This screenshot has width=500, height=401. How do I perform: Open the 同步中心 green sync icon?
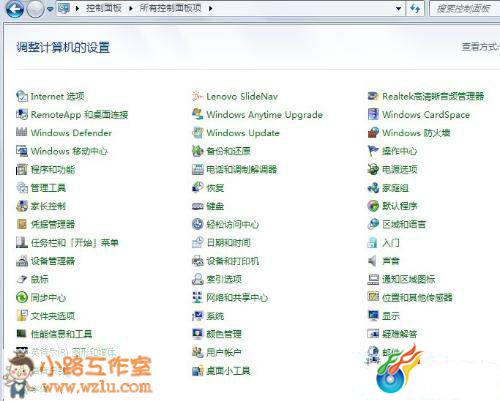22,297
